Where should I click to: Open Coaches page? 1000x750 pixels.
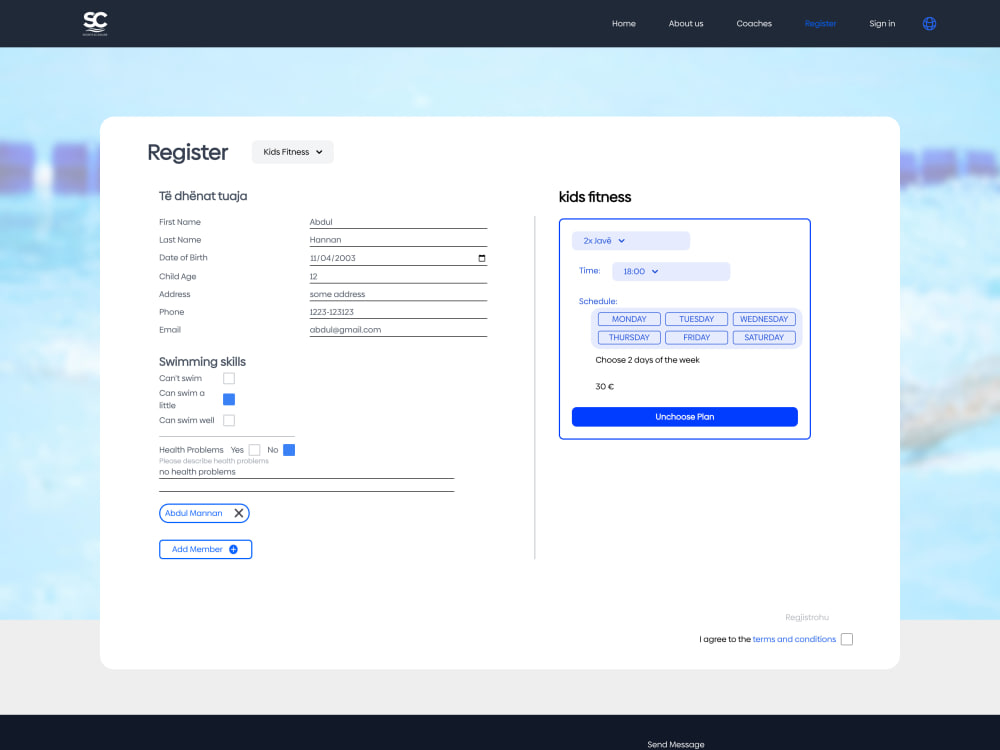tap(754, 24)
